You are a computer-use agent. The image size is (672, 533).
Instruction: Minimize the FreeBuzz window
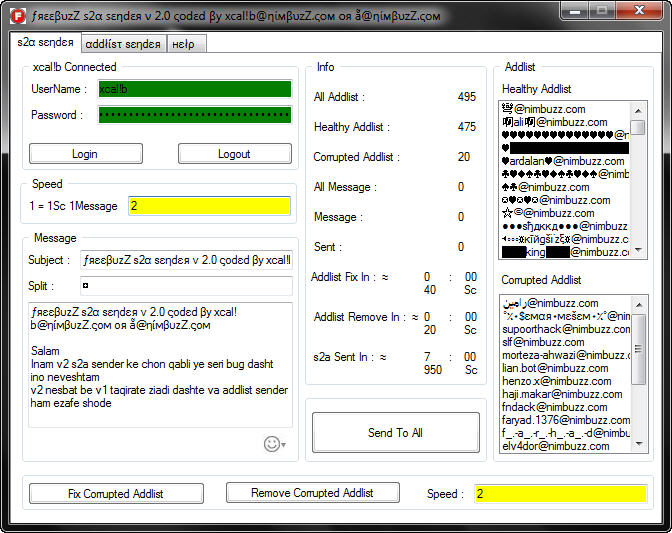pyautogui.click(x=575, y=10)
